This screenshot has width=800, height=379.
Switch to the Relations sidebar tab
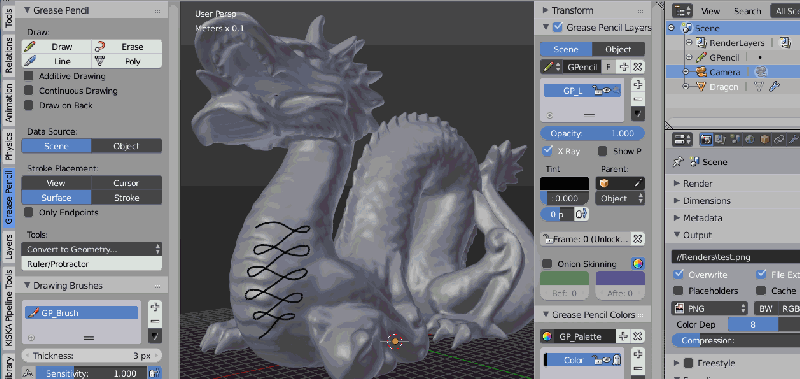click(x=8, y=55)
